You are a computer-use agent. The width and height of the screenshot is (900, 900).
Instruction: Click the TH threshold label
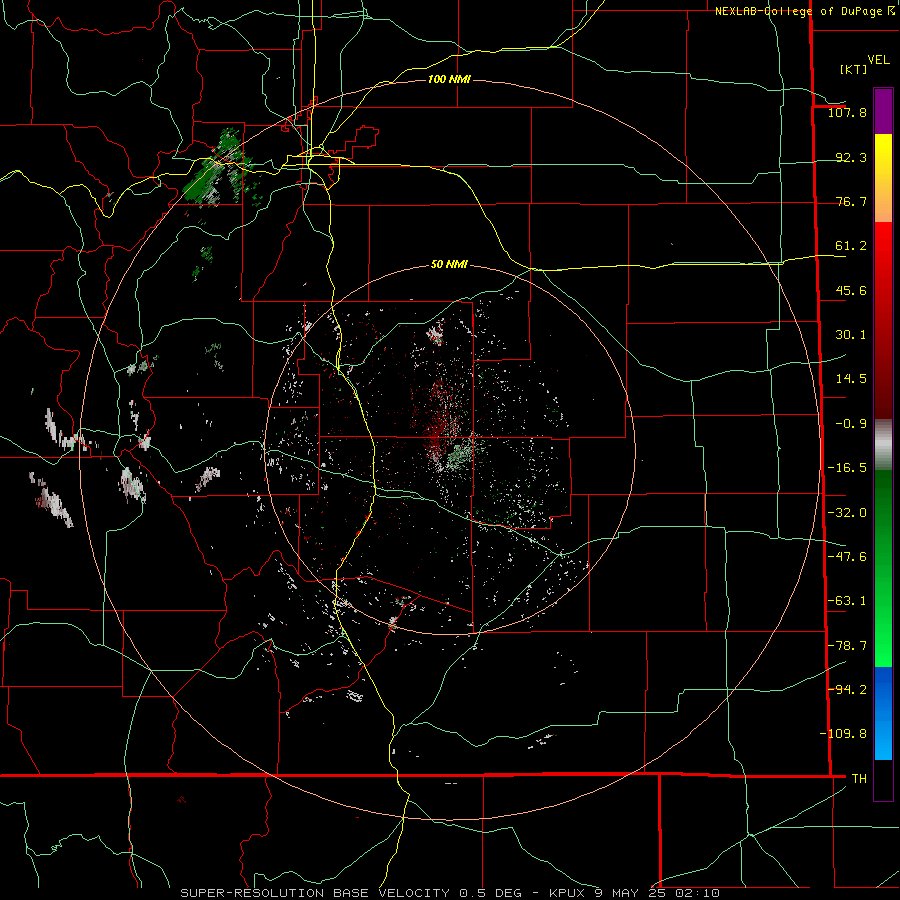[x=859, y=779]
